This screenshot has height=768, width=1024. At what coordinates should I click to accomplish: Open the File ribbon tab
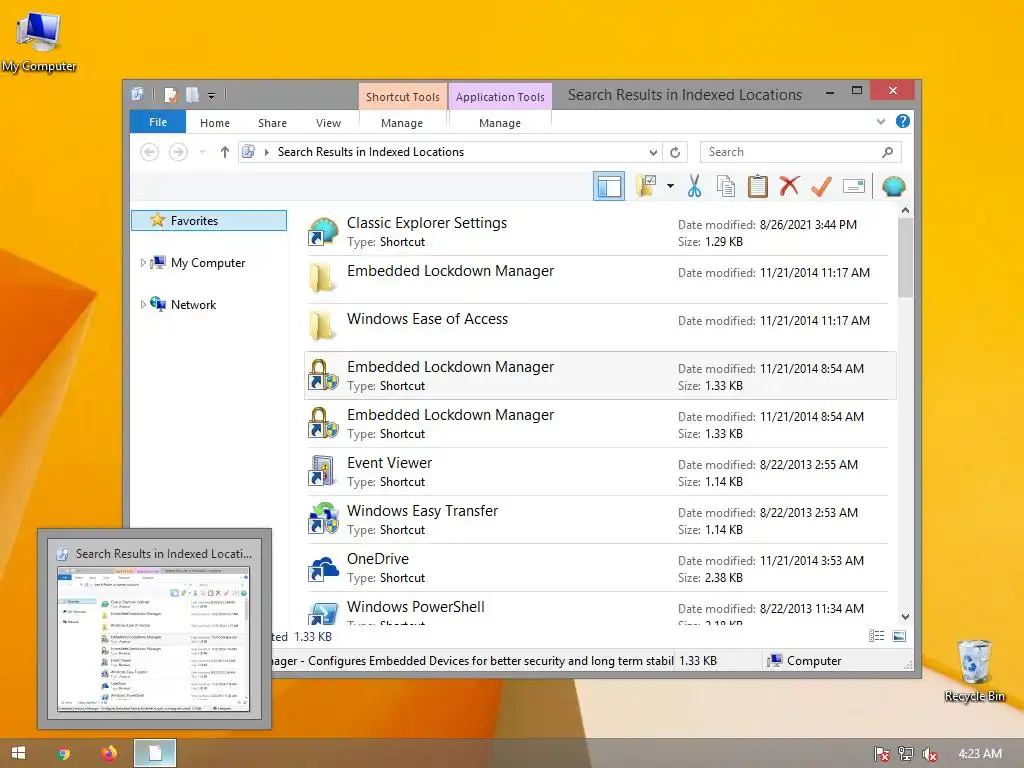pos(158,122)
